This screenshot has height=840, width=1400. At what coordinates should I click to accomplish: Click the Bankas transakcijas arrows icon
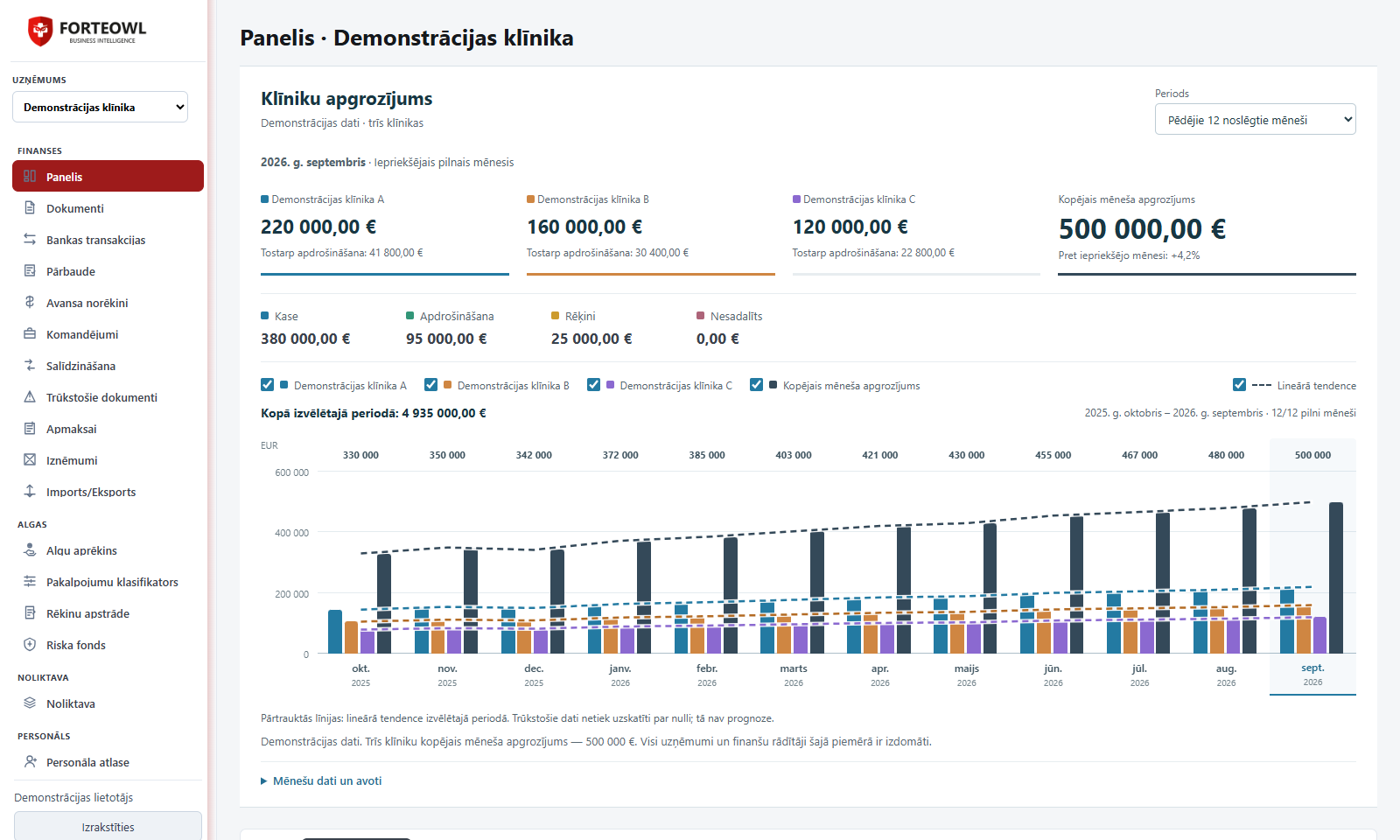(x=30, y=240)
